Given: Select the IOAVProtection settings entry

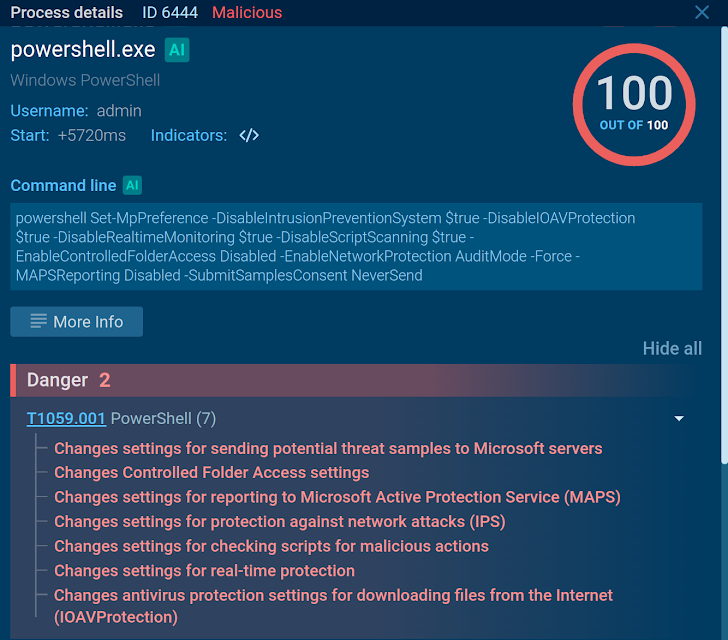Looking at the screenshot, I should pyautogui.click(x=333, y=606).
